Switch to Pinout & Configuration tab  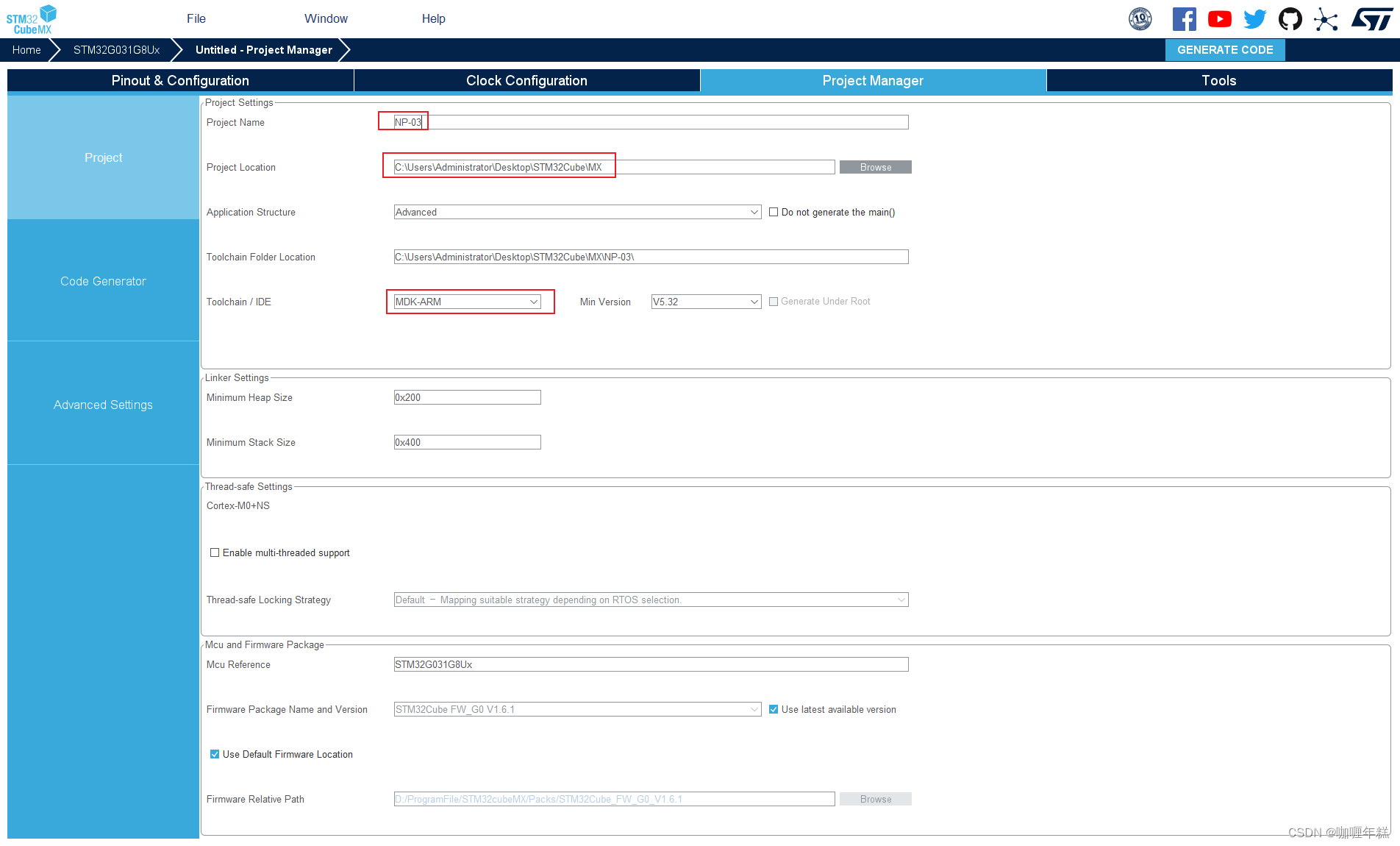coord(180,81)
